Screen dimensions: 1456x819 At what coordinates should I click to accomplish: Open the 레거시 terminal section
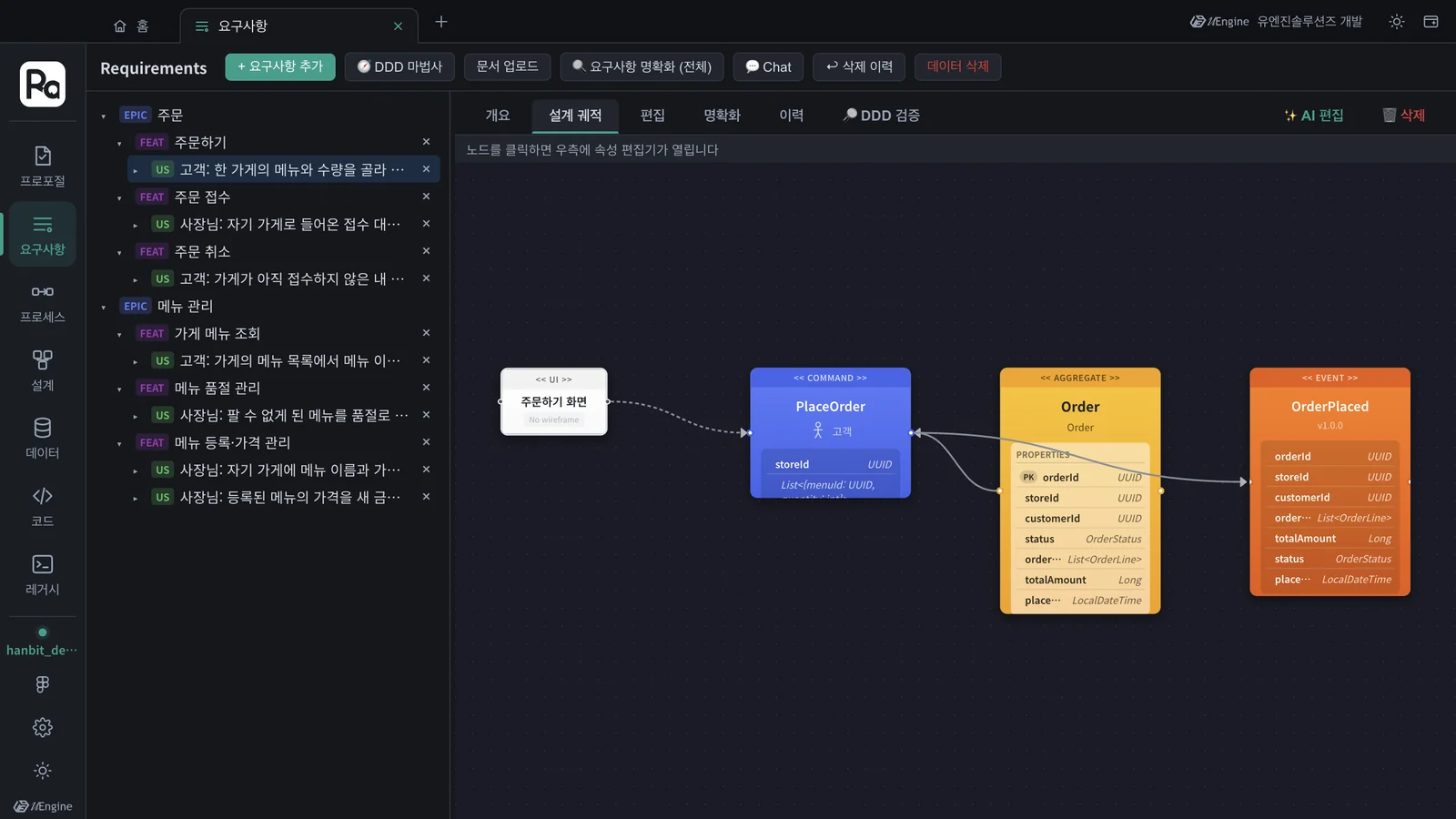pyautogui.click(x=43, y=575)
